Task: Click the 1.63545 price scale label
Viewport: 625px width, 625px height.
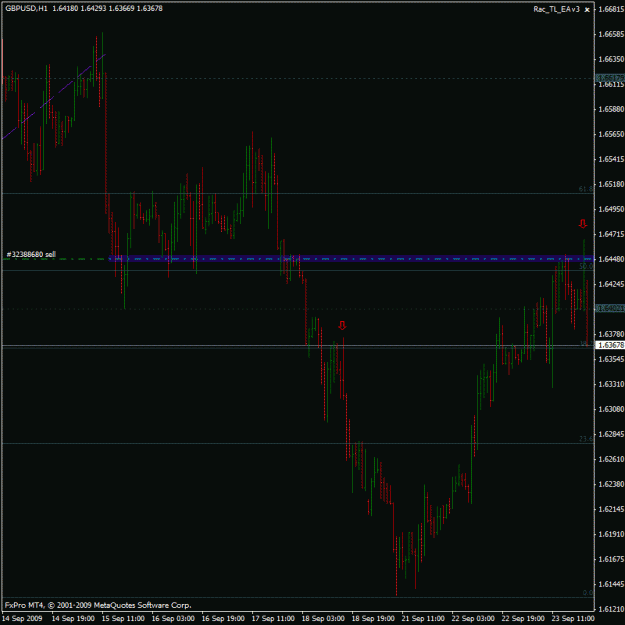Action: (x=611, y=359)
